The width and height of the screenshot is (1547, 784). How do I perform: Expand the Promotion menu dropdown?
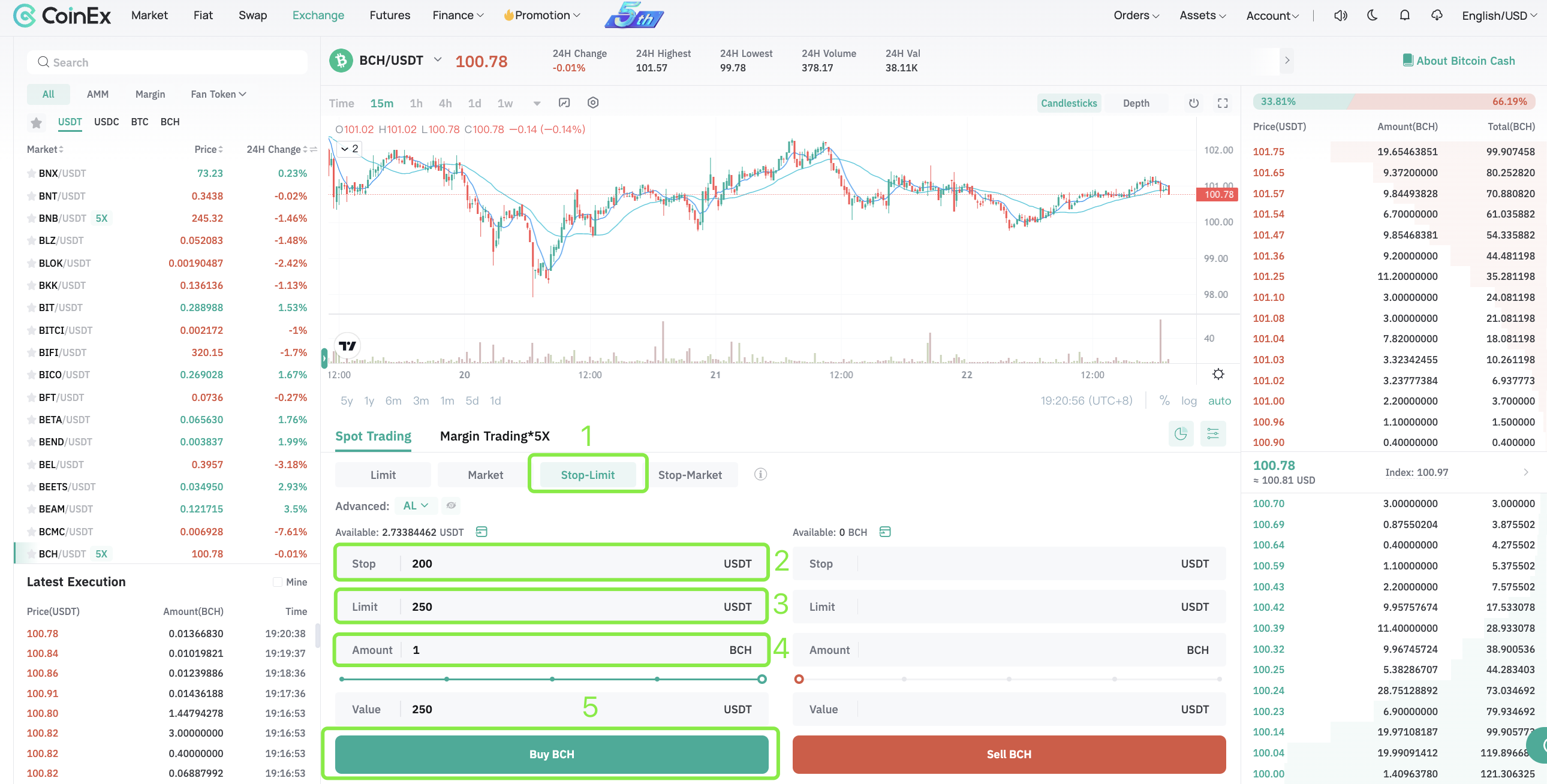click(x=541, y=16)
